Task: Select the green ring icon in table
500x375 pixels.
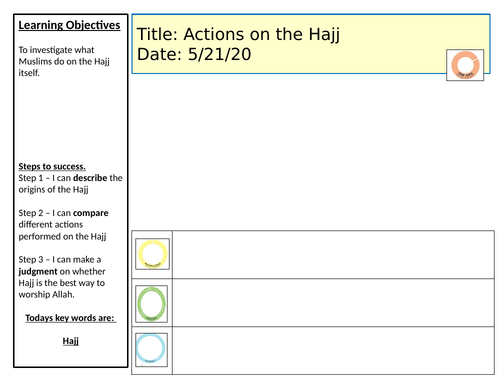Action: [151, 304]
